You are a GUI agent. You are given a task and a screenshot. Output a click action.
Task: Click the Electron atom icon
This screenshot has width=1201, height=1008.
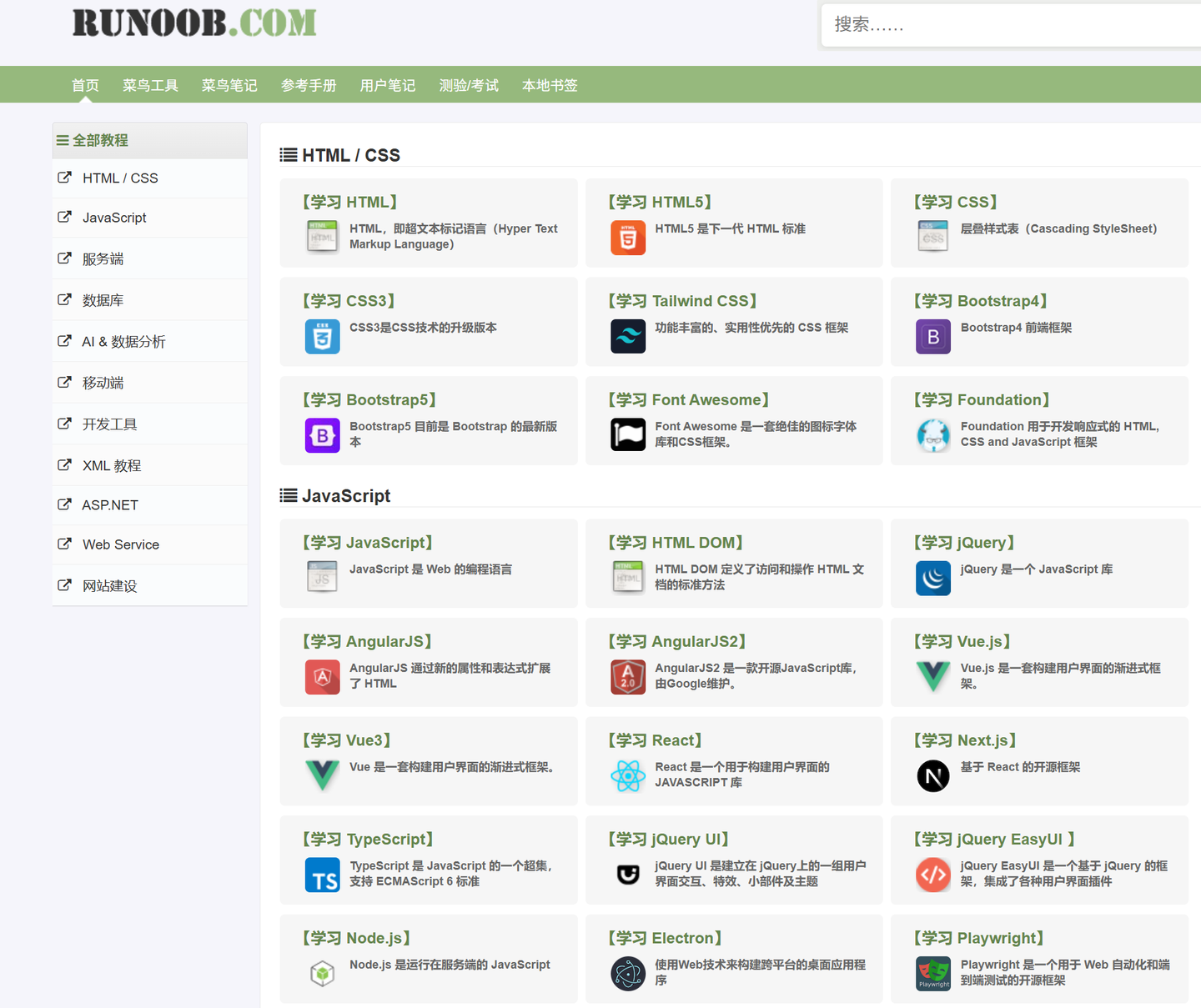(x=628, y=974)
